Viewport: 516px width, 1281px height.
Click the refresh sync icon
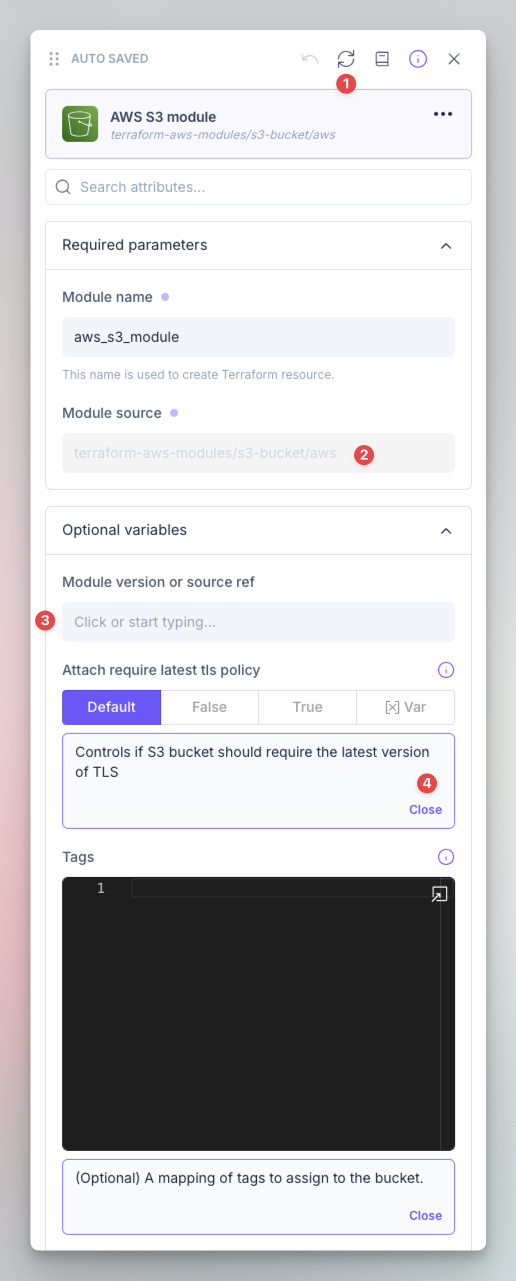pos(346,59)
